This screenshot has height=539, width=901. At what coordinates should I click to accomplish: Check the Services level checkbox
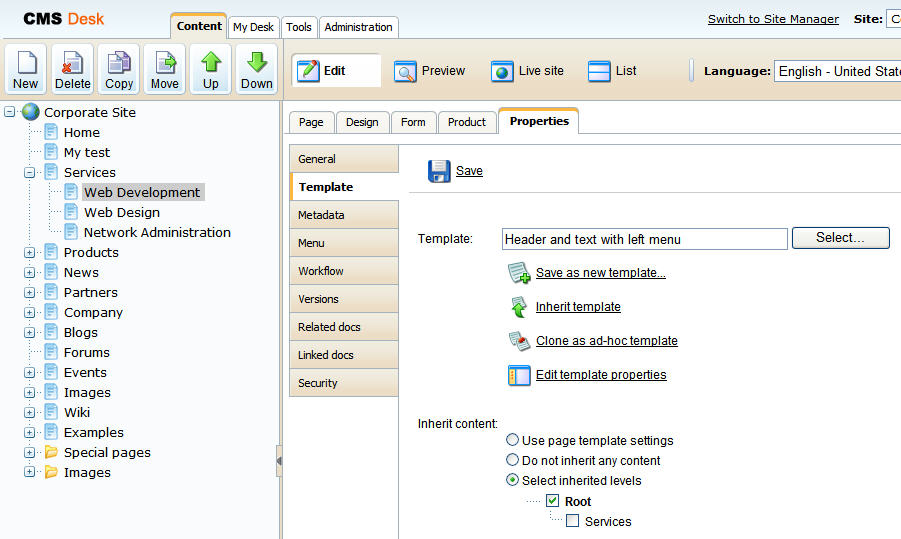[x=572, y=521]
